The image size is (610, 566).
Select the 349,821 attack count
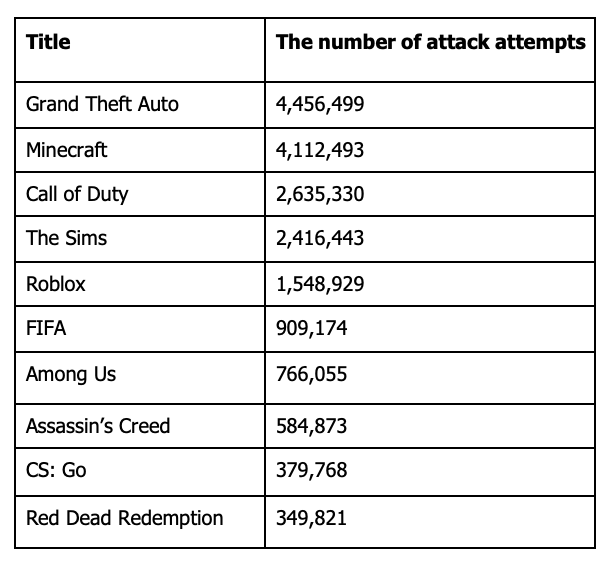point(312,518)
